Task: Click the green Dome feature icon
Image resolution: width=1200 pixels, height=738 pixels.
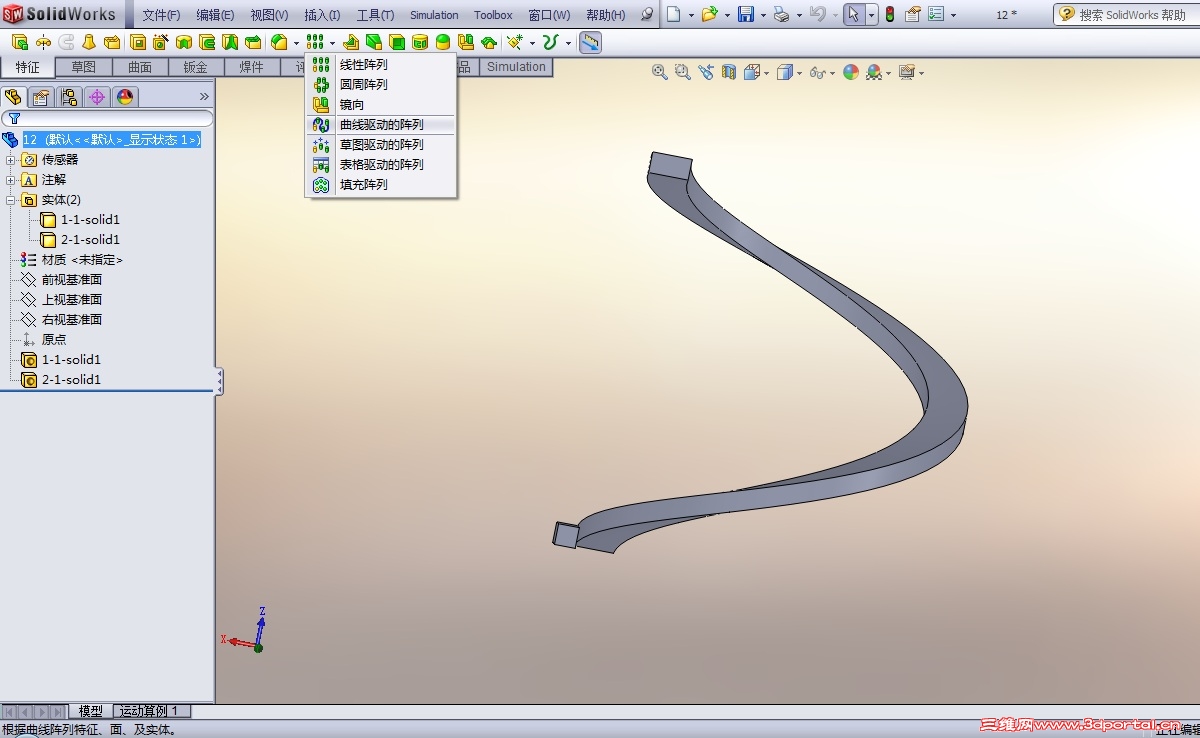Action: click(x=443, y=42)
